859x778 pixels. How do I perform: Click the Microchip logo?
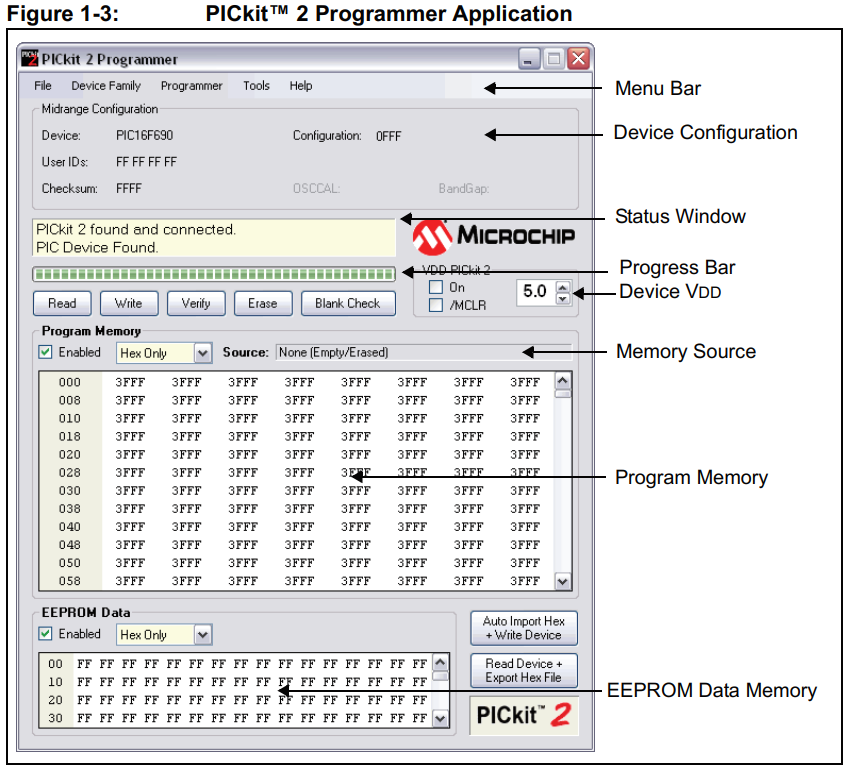[494, 237]
